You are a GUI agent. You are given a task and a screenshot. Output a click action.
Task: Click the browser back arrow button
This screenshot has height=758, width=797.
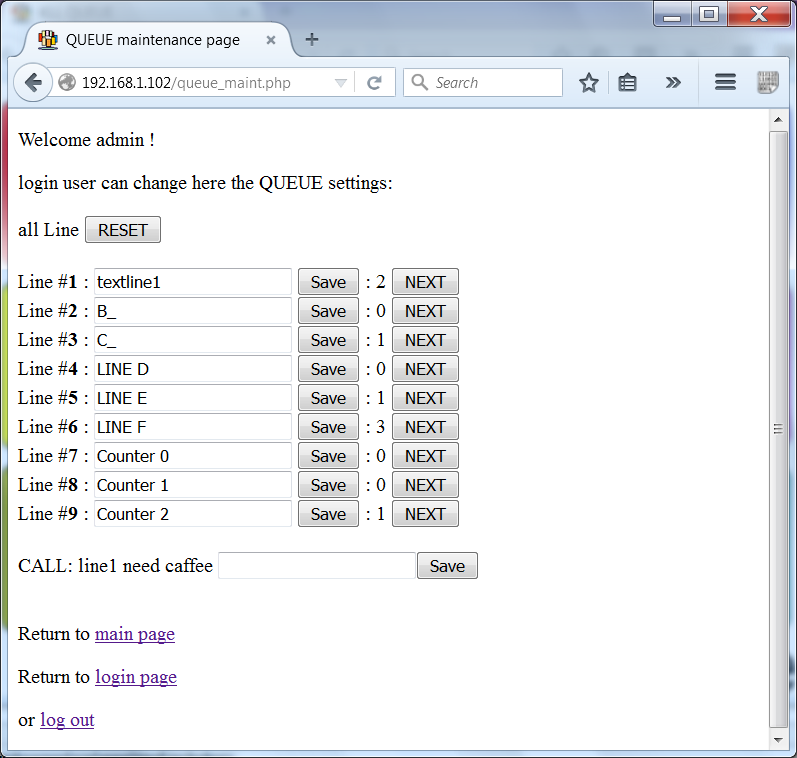[x=33, y=83]
